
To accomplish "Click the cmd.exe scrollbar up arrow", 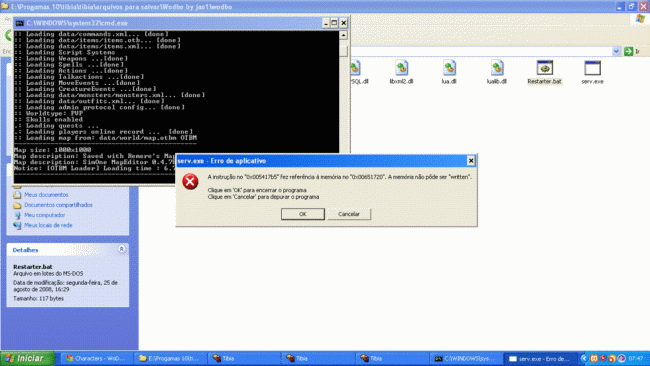I will point(343,35).
